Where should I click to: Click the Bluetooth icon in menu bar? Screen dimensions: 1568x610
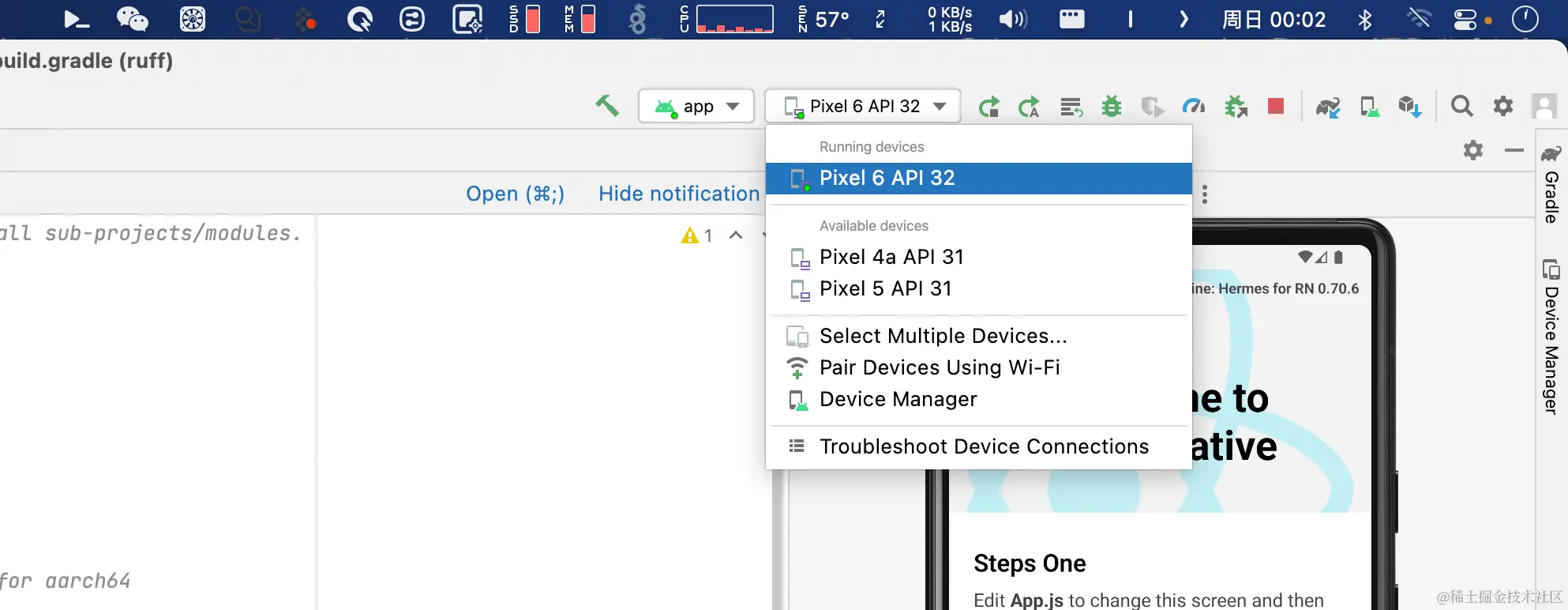(x=1364, y=19)
